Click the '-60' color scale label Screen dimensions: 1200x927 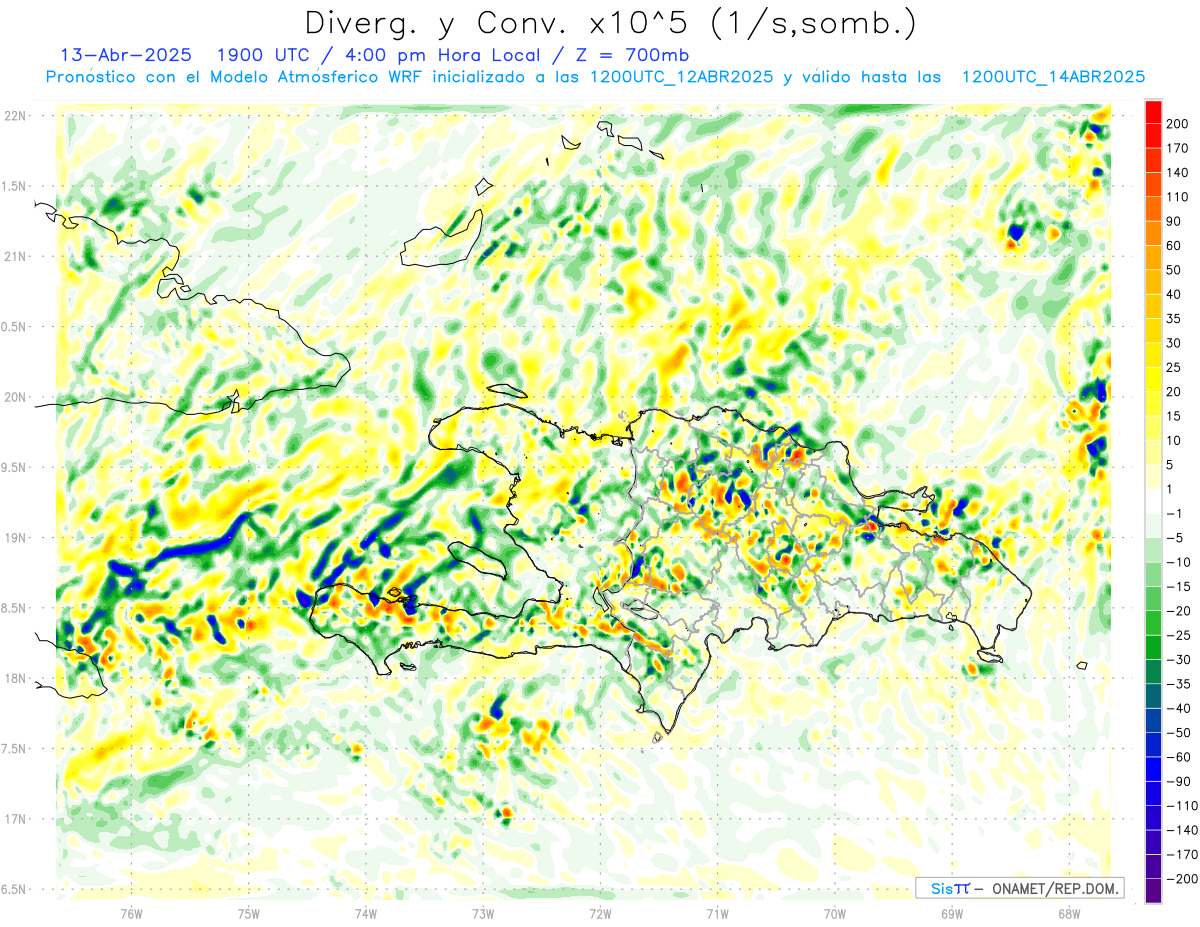tap(1177, 757)
